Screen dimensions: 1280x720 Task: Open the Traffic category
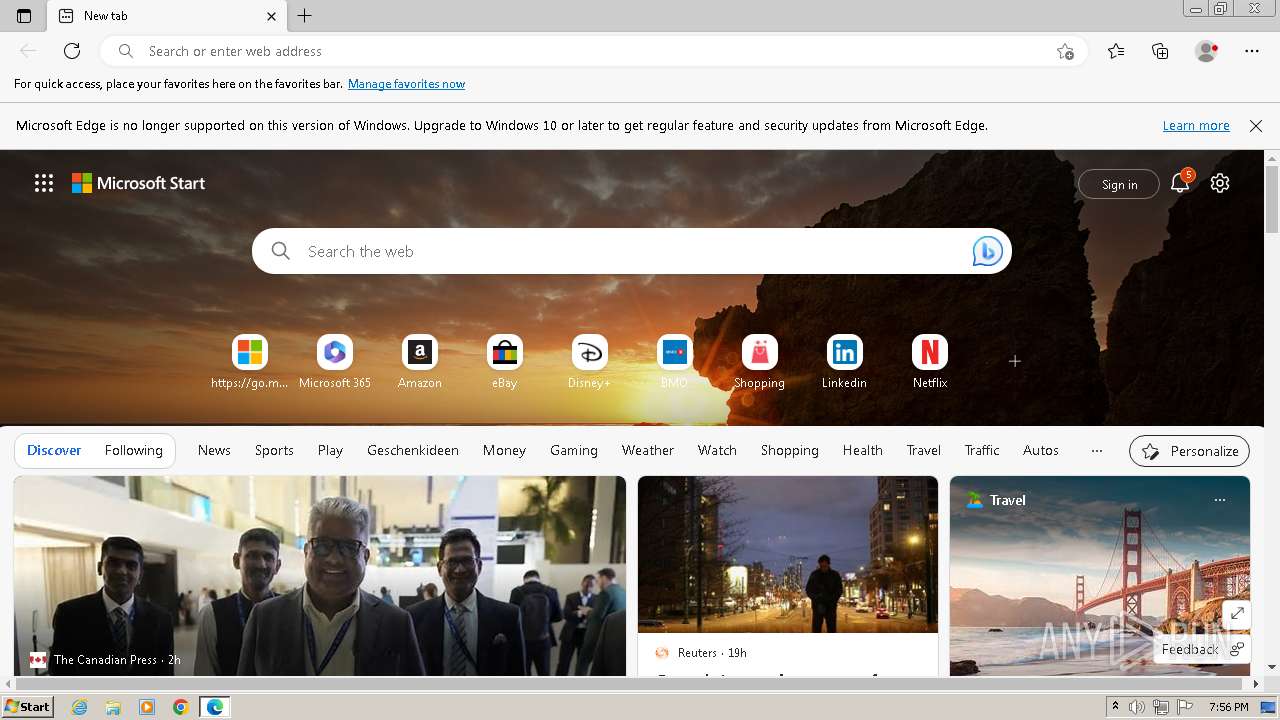pos(982,451)
